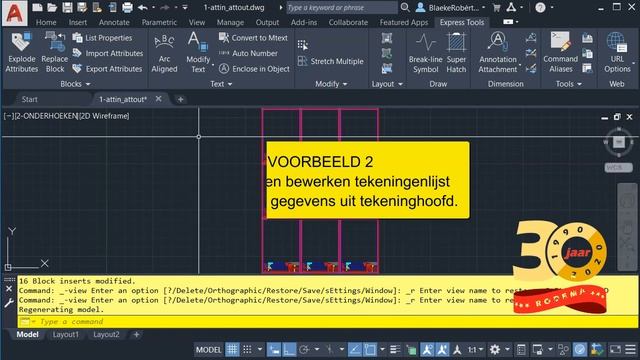
Task: Click the search magnifier icon
Action: (x=404, y=7)
